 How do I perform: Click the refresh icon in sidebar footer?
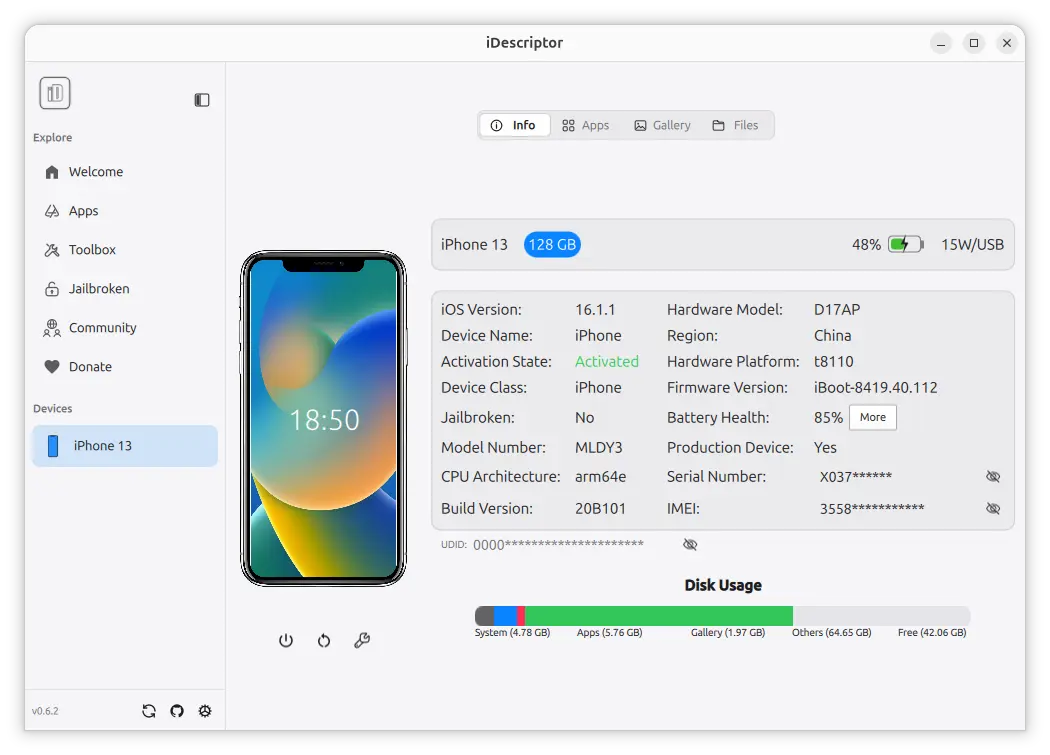[x=149, y=711]
